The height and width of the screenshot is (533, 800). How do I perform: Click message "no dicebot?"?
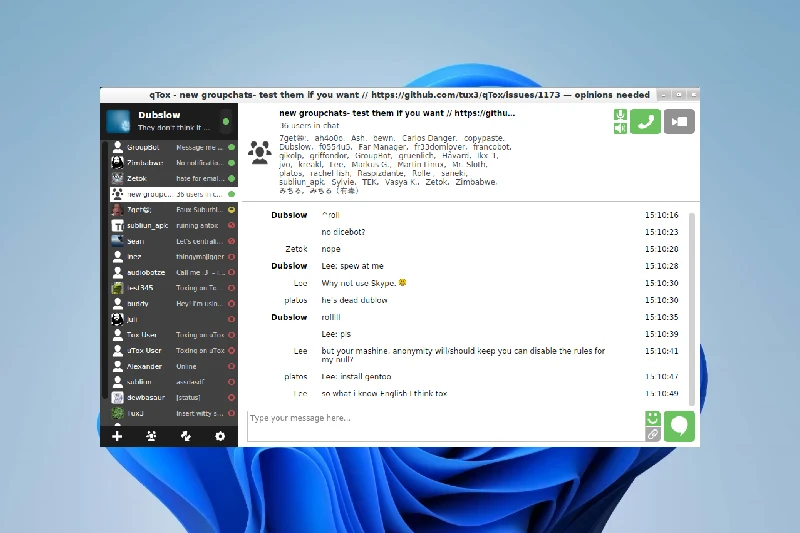343,232
